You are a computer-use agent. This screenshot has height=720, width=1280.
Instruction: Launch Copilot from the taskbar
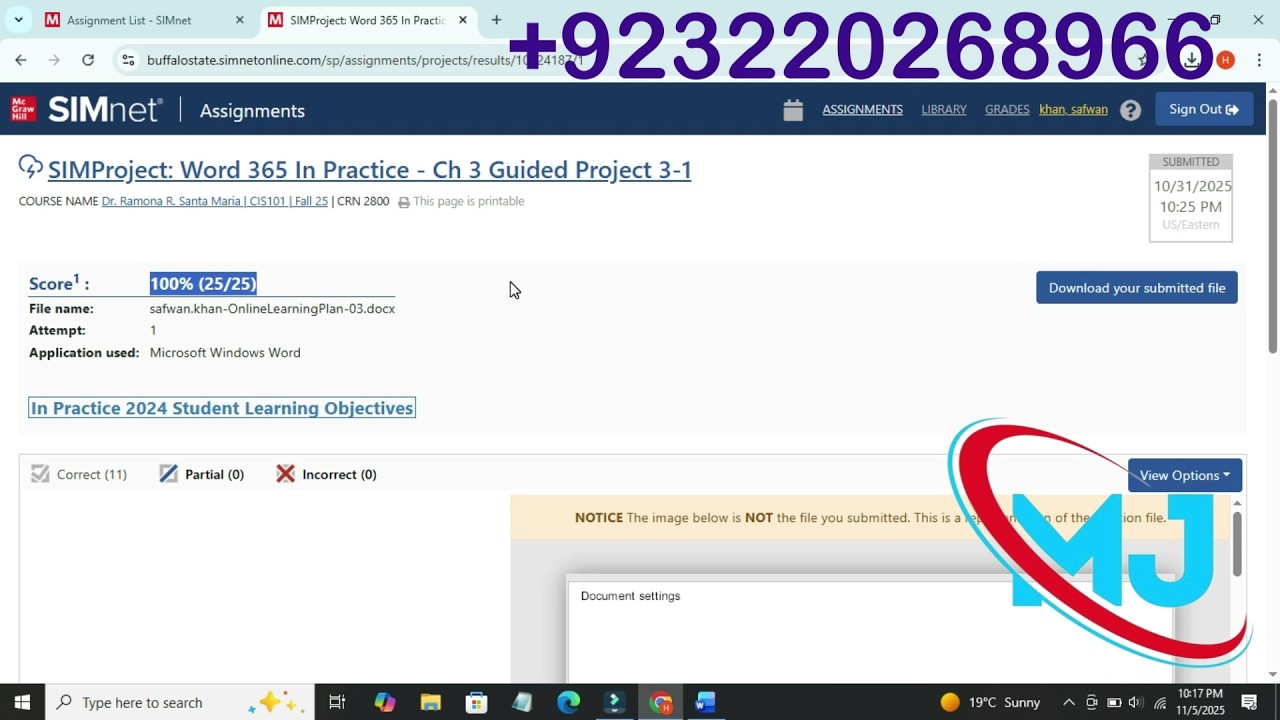coord(385,702)
